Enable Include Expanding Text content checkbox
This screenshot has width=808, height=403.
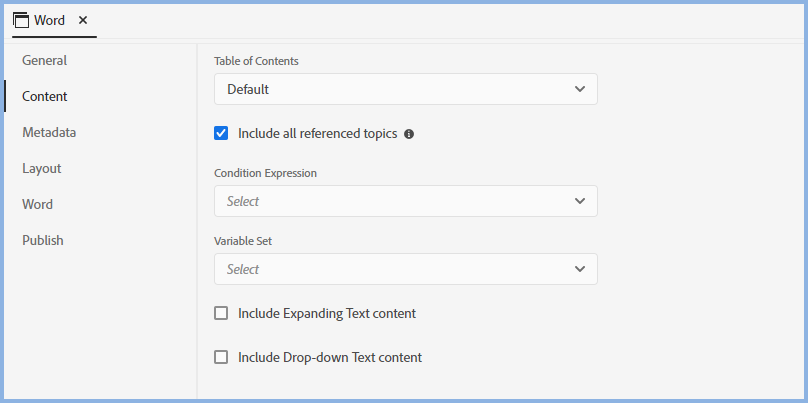pos(221,313)
